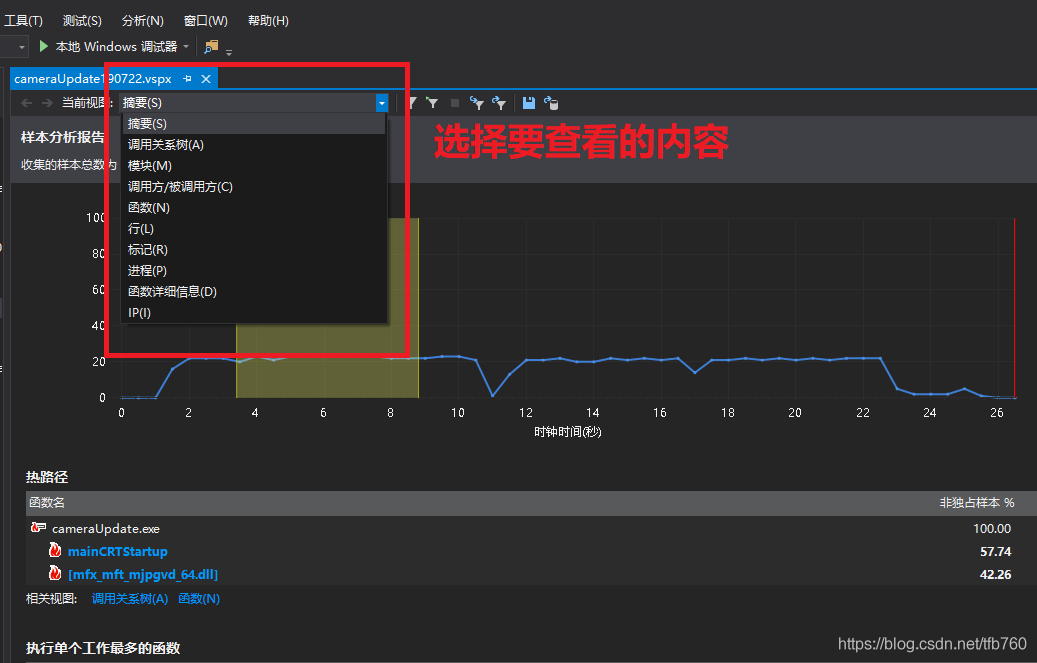Click the 函数名 column header
The image size is (1037, 663).
(x=47, y=503)
